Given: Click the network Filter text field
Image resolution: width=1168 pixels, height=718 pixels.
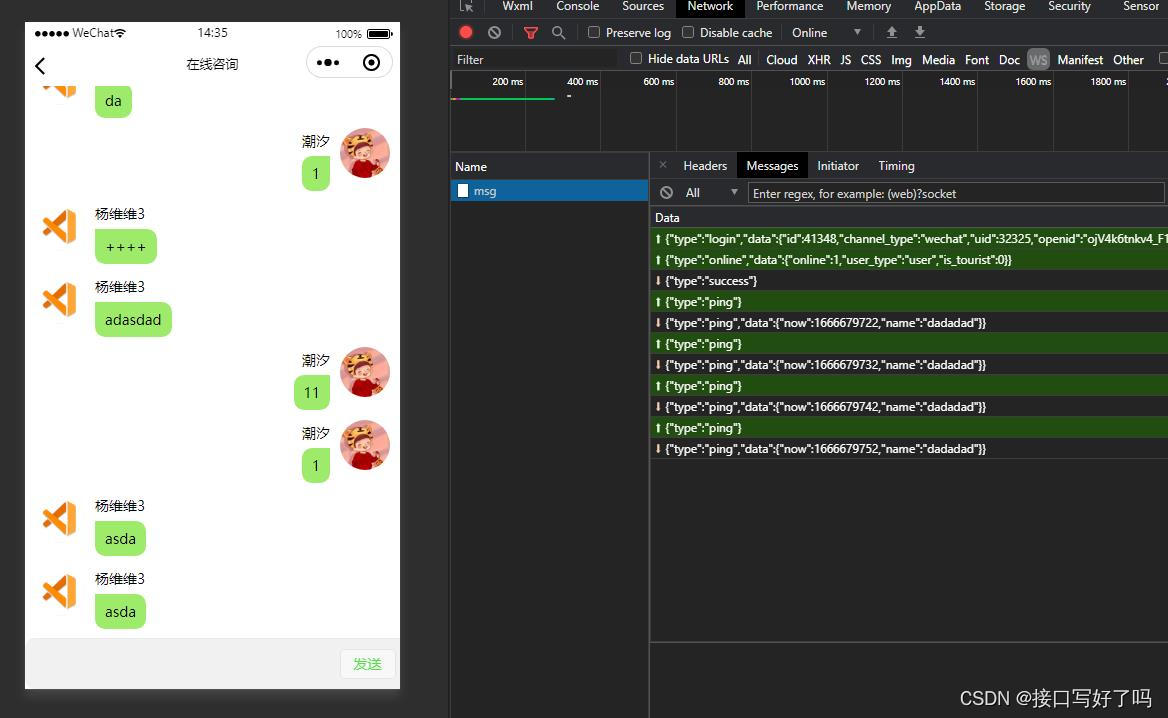Looking at the screenshot, I should 536,60.
